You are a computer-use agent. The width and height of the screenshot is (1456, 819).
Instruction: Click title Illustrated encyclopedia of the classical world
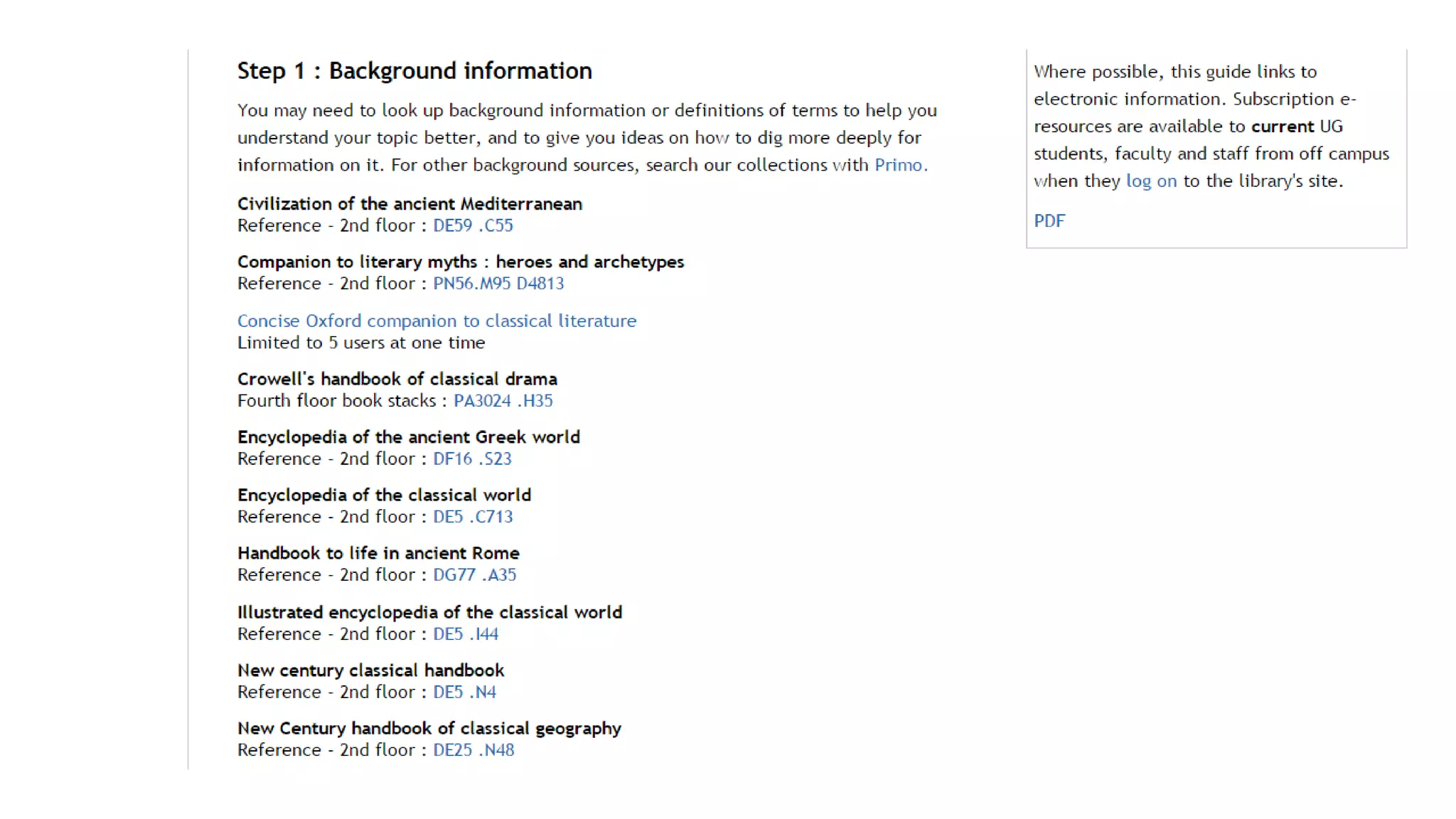pos(429,612)
